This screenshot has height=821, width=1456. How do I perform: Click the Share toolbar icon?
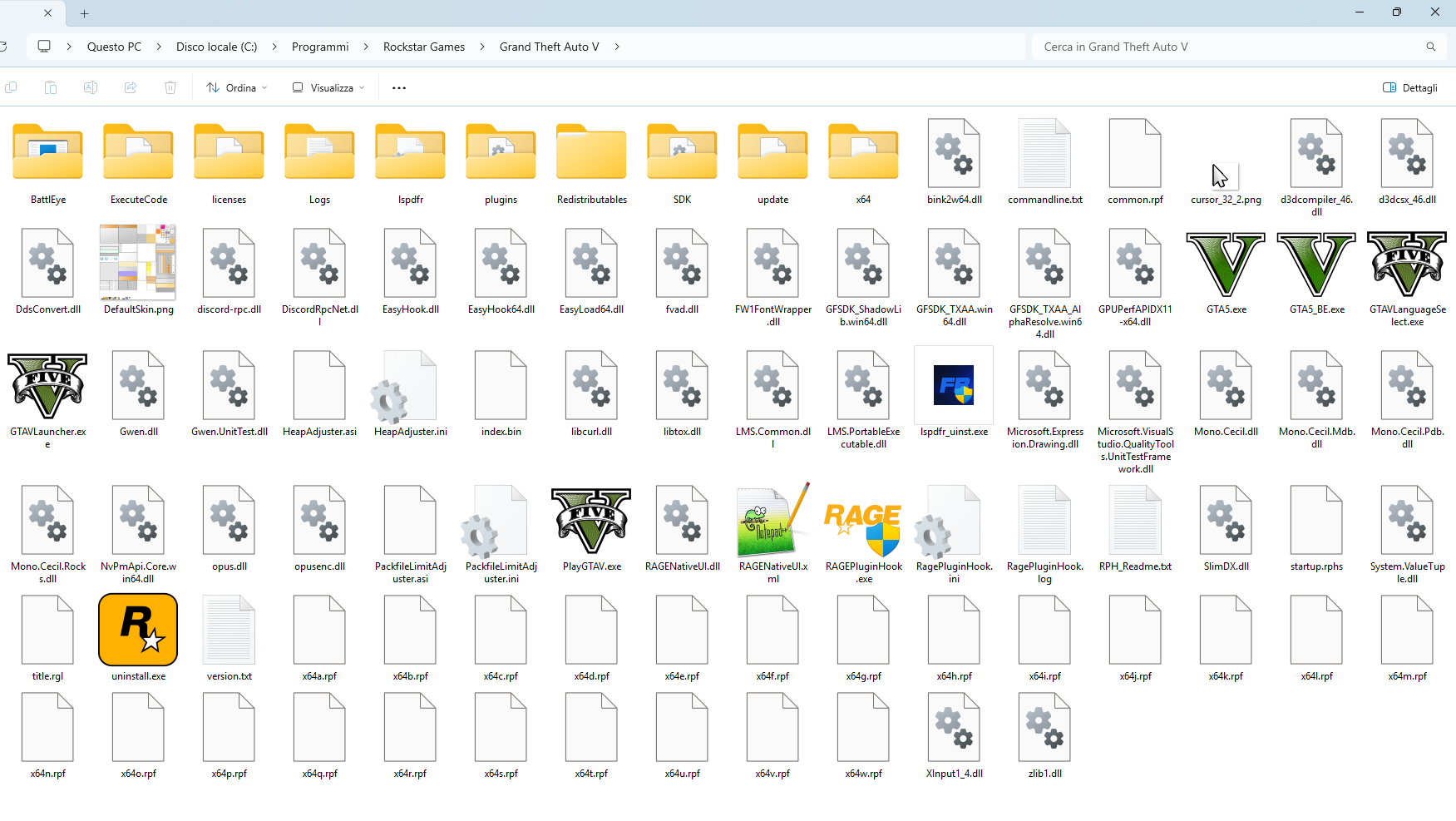pos(131,87)
